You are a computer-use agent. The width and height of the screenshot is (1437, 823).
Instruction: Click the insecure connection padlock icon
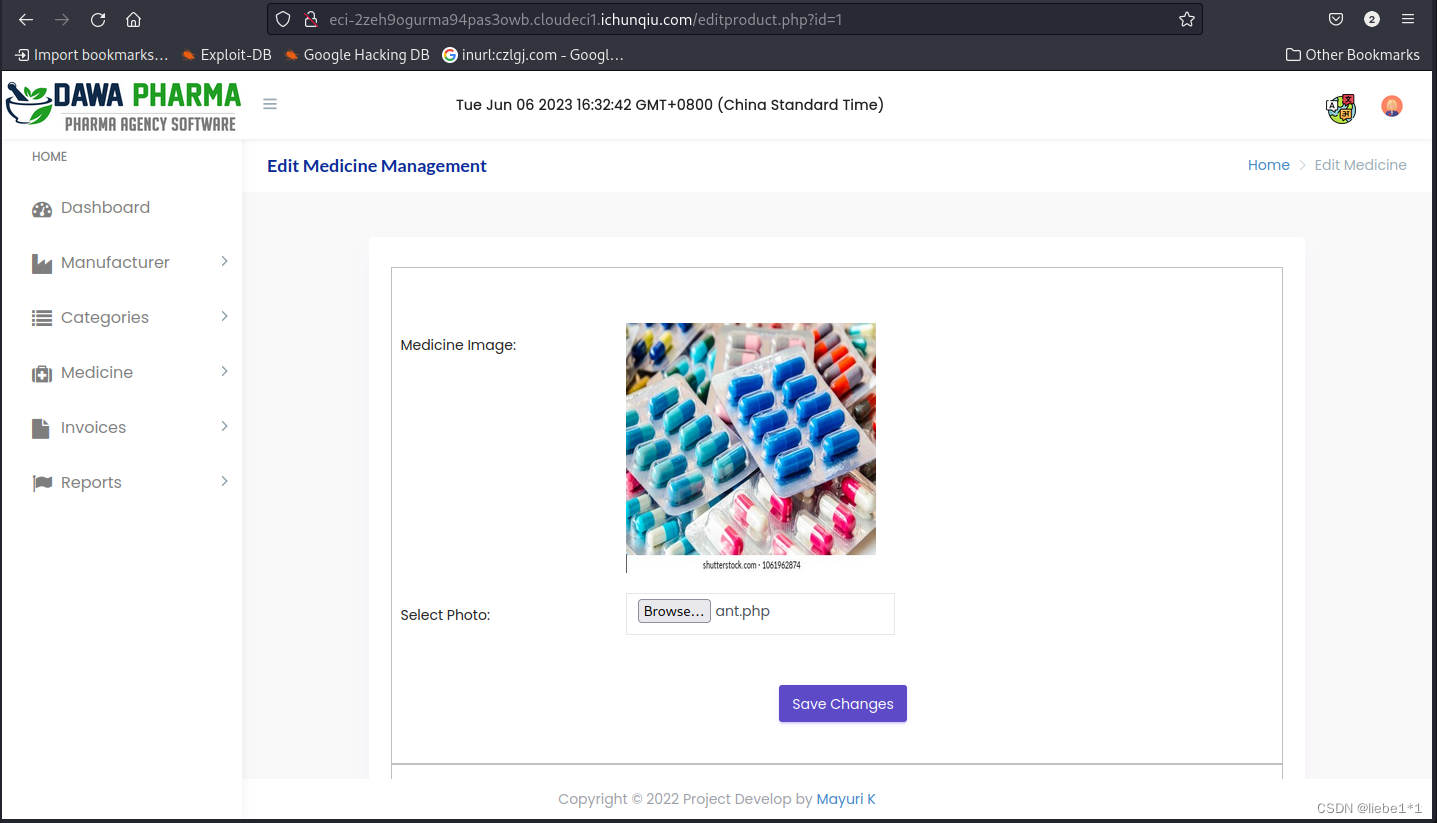pos(310,19)
